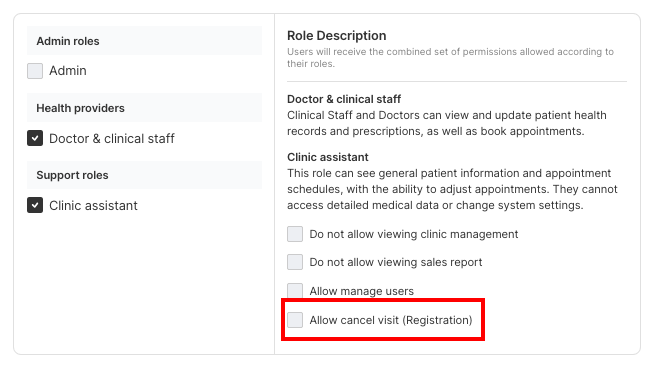Click the 'Clinical Staff and Doctors can view' paragraph
This screenshot has width=654, height=366.
447,123
